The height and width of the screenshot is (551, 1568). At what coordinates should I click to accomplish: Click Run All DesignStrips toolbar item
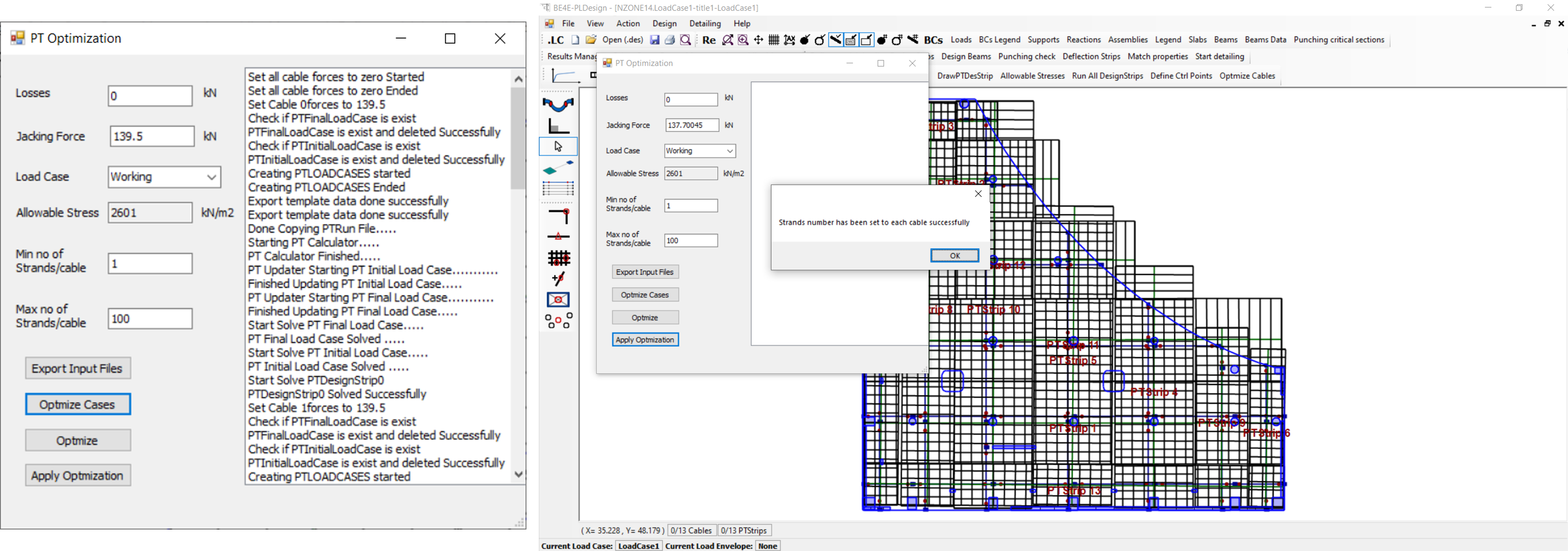pyautogui.click(x=1107, y=76)
